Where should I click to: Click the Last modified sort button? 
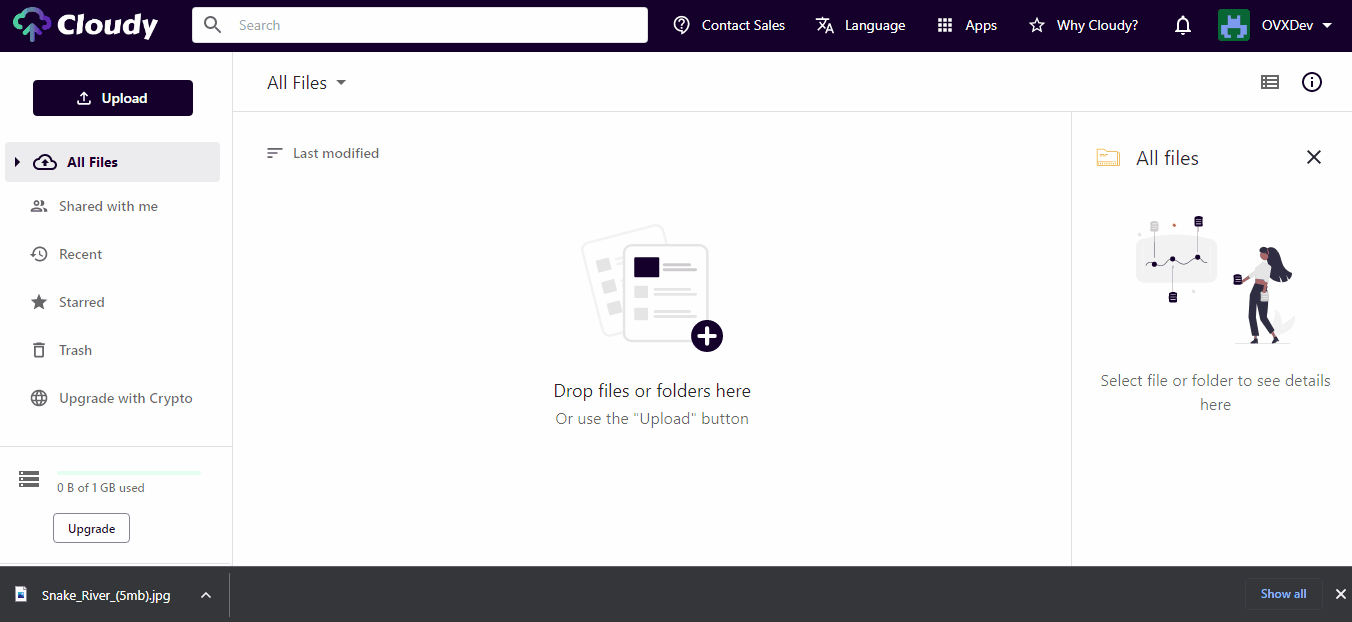click(x=322, y=153)
